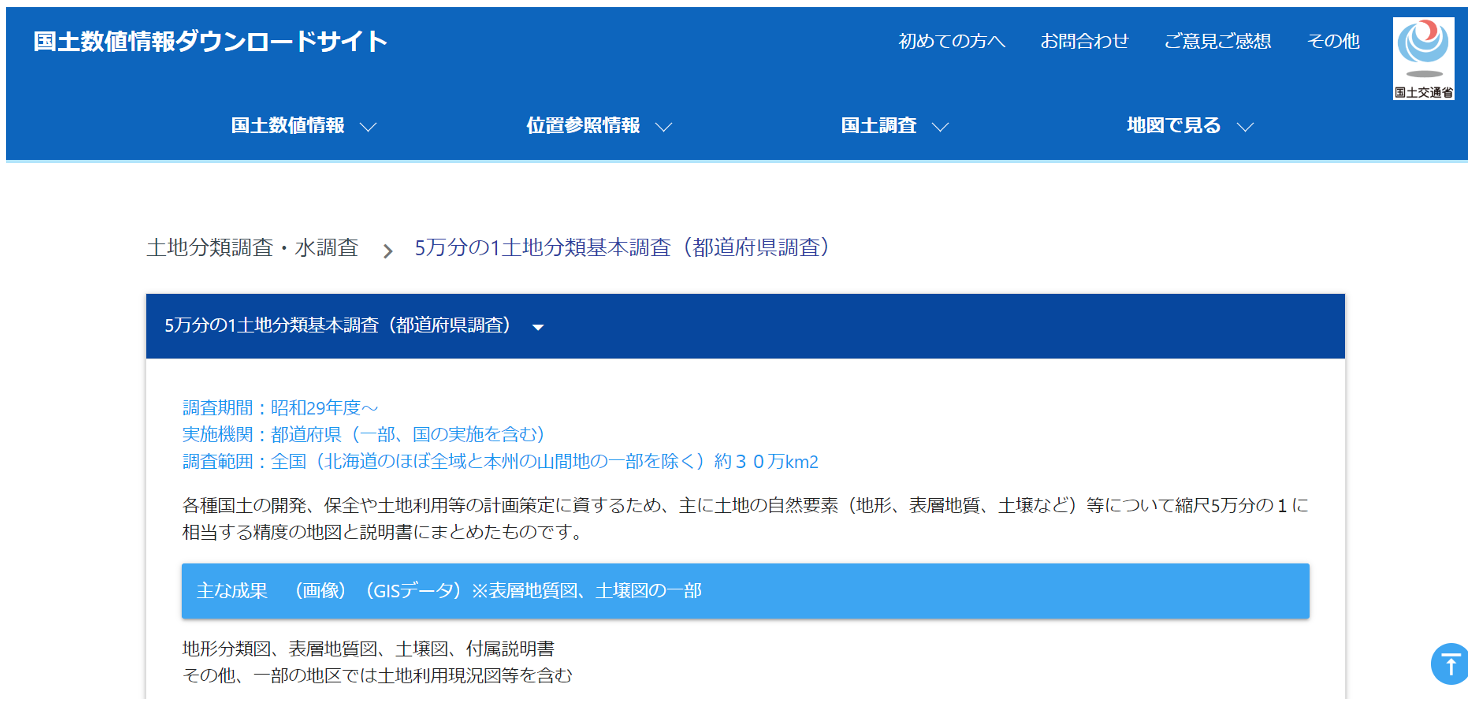
Task: Follow the 土地分類調査・水調査 breadcrumb link
Action: click(253, 248)
